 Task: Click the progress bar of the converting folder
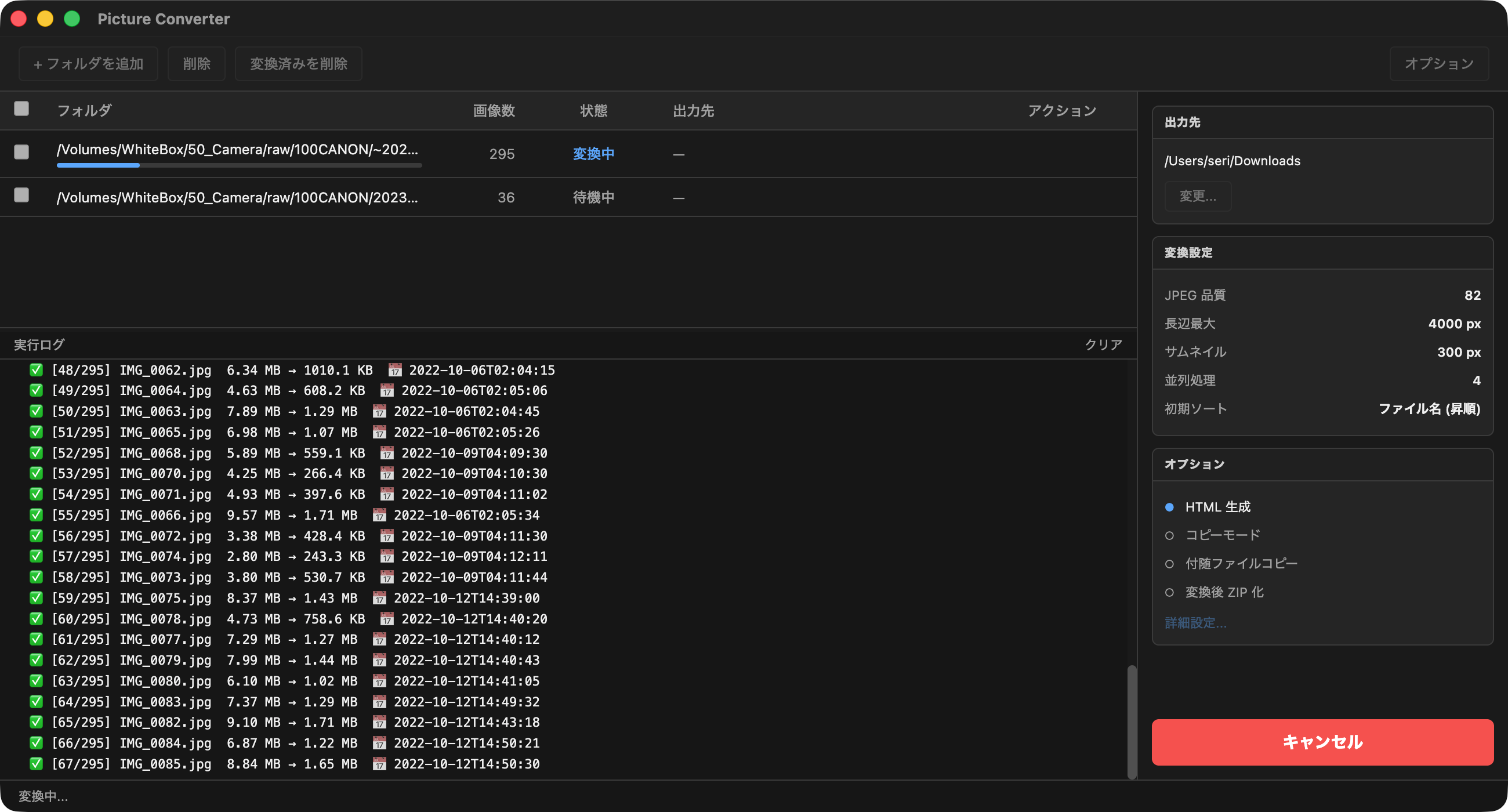239,166
